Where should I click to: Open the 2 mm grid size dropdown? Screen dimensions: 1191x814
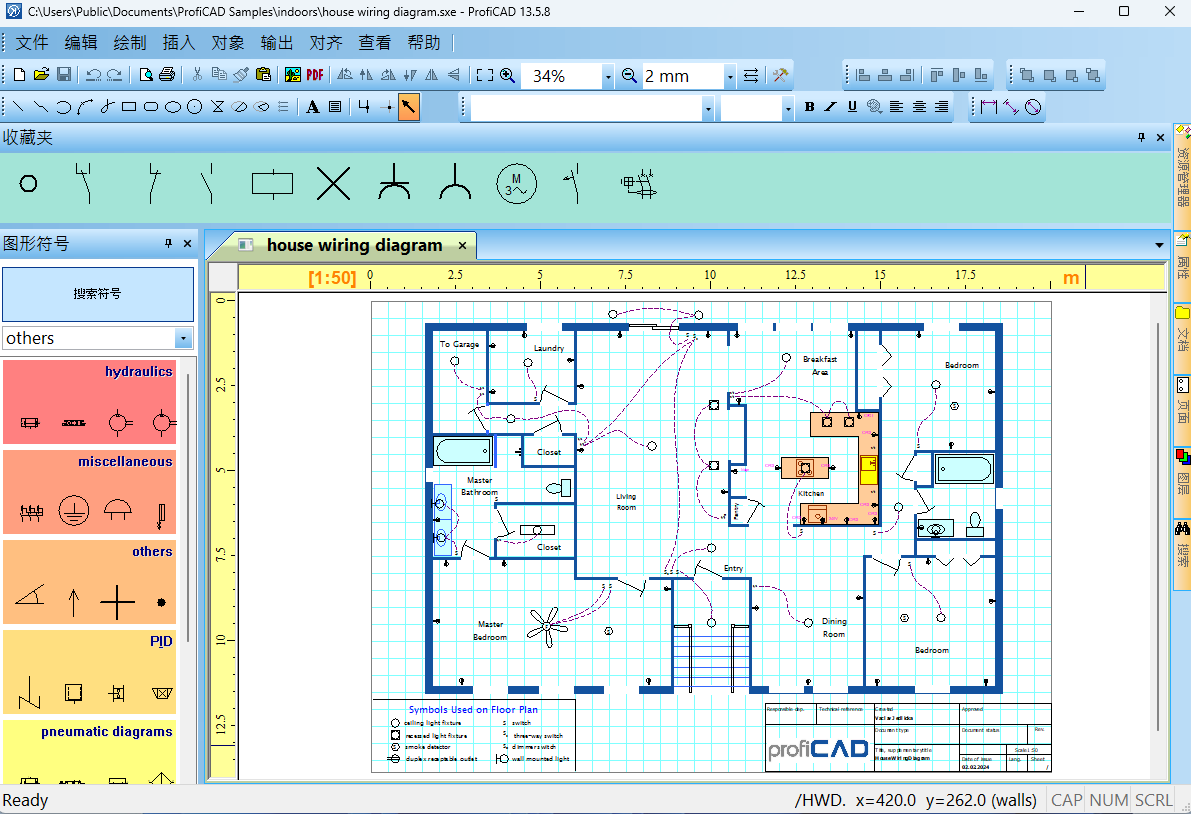coord(729,76)
